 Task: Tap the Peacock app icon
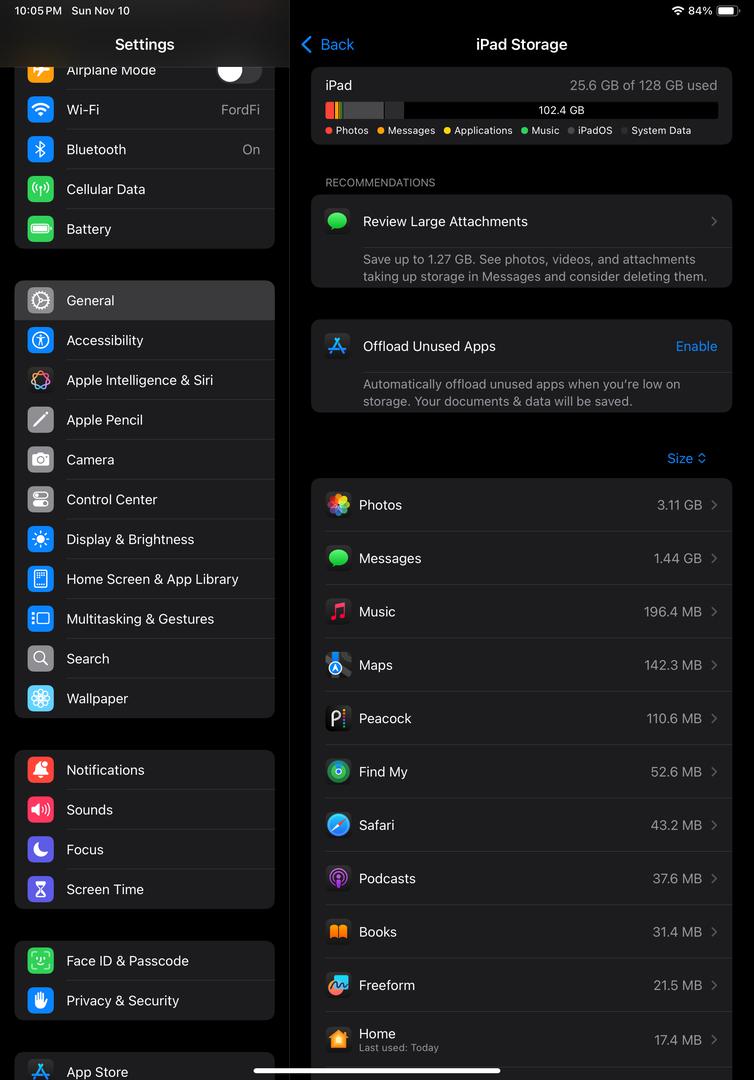338,718
